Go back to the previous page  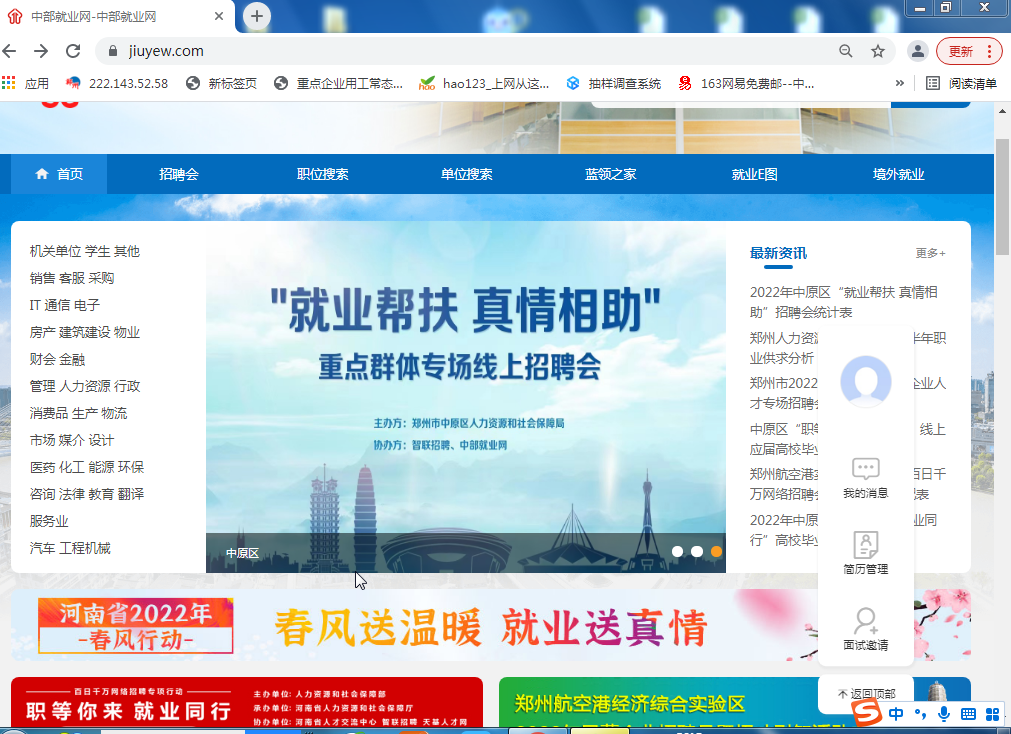[9, 51]
